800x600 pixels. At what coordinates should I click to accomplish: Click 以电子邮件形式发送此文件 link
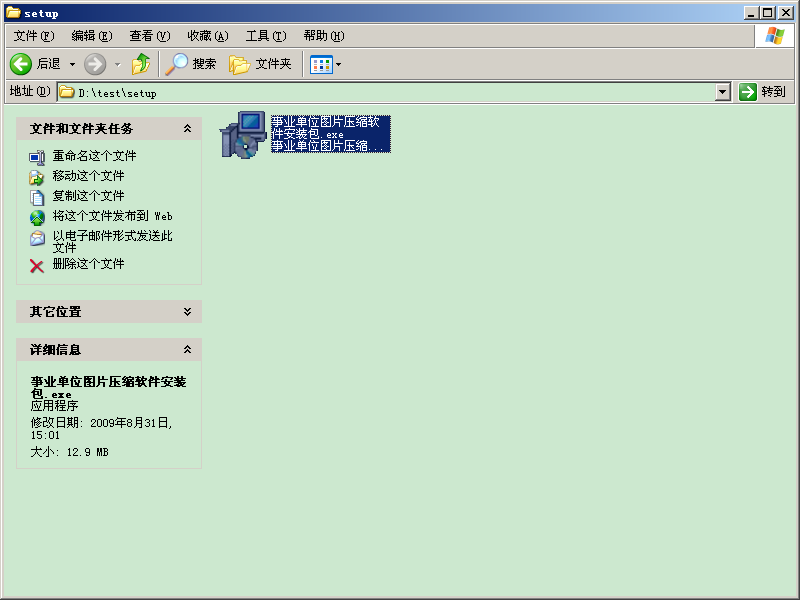112,241
